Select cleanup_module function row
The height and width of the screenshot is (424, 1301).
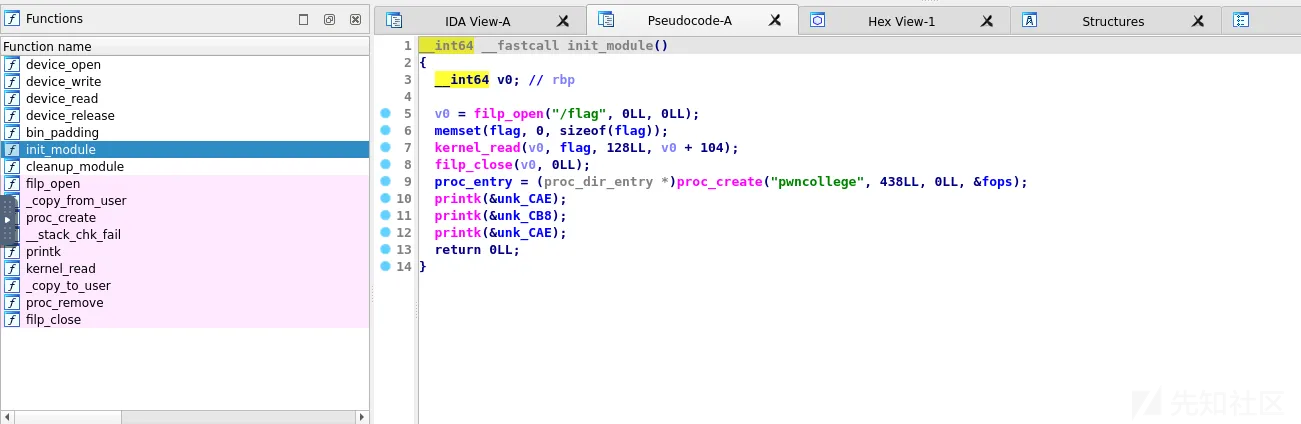[185, 166]
